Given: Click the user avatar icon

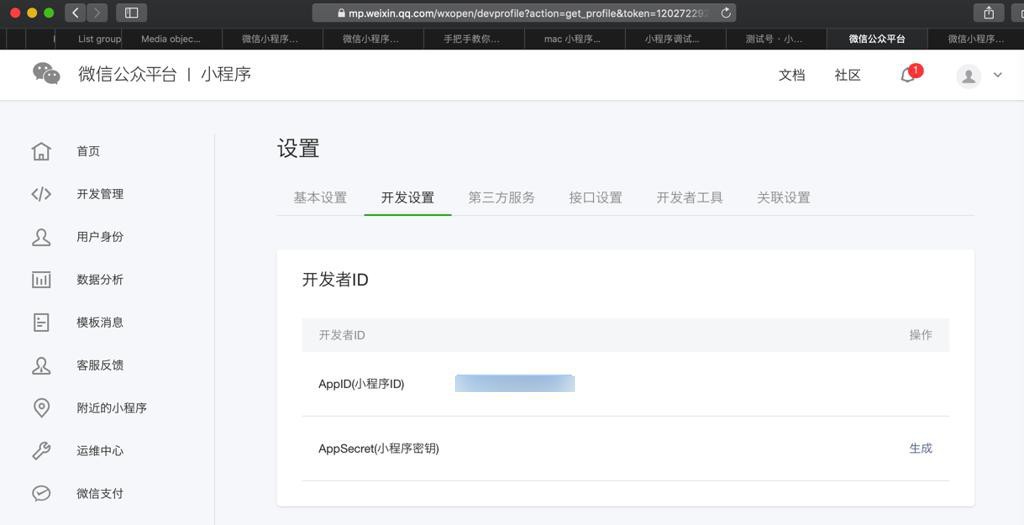Looking at the screenshot, I should tap(968, 76).
